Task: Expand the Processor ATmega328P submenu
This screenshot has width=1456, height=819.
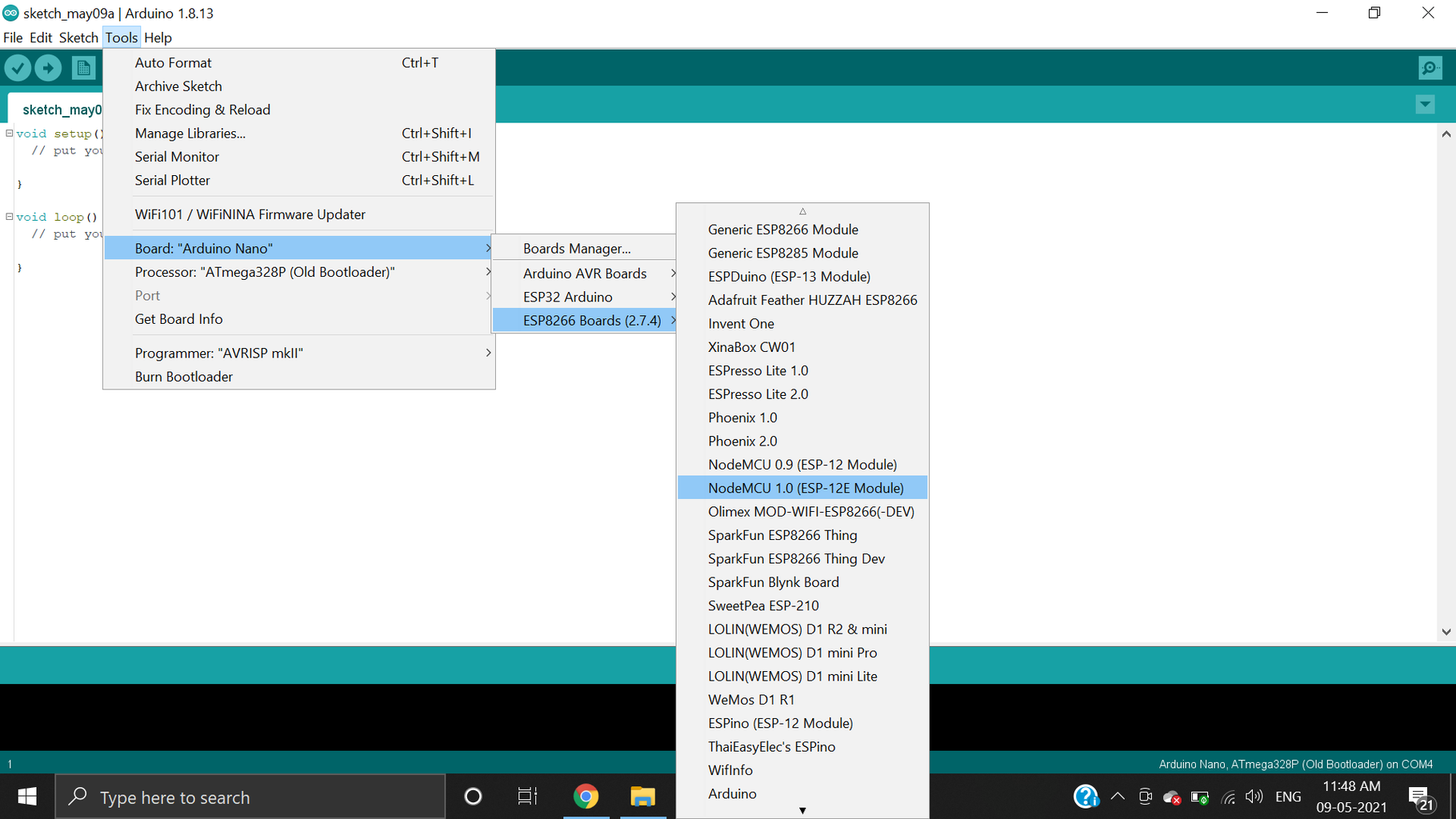Action: [264, 272]
